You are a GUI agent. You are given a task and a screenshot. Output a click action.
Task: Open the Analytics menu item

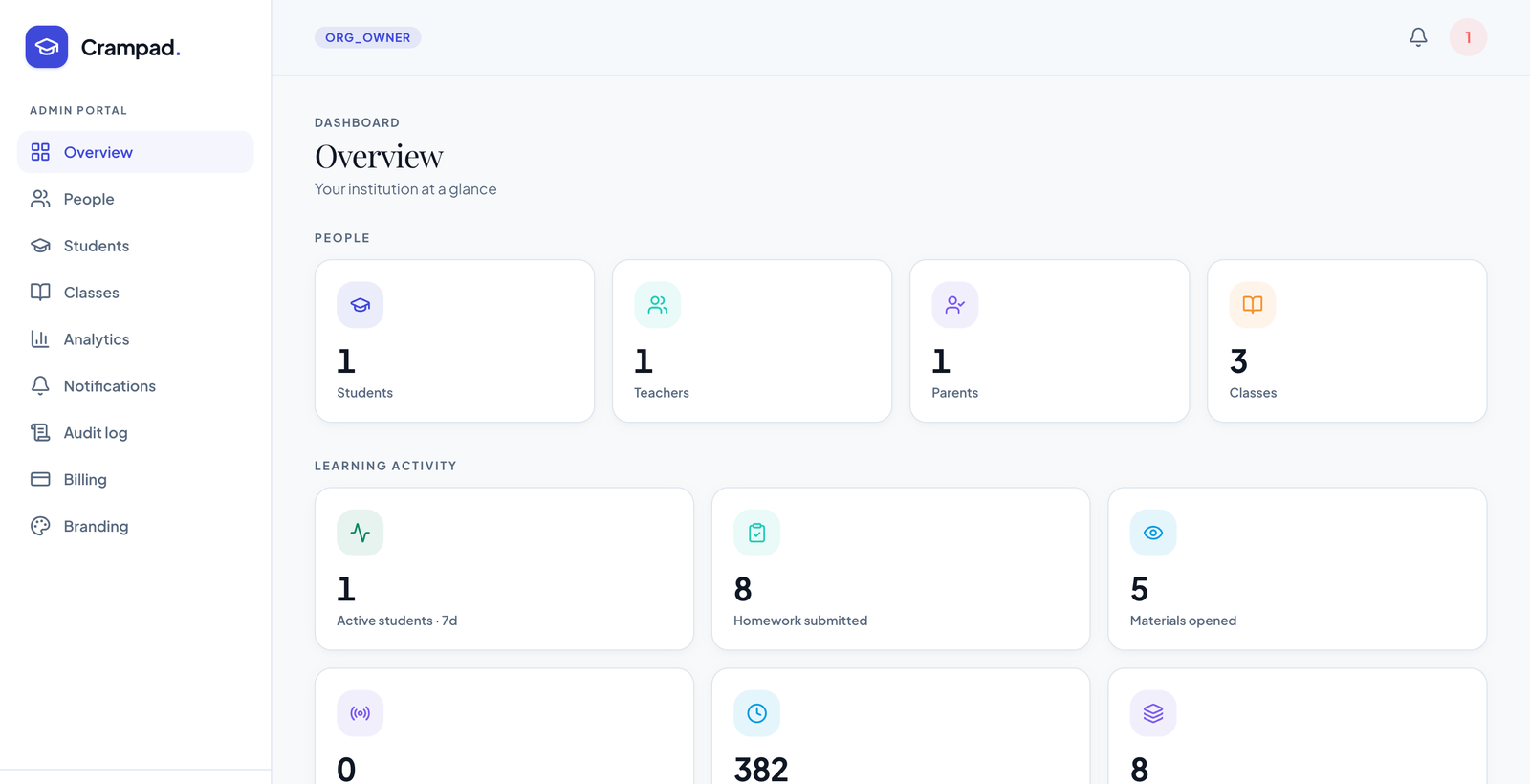[136, 339]
